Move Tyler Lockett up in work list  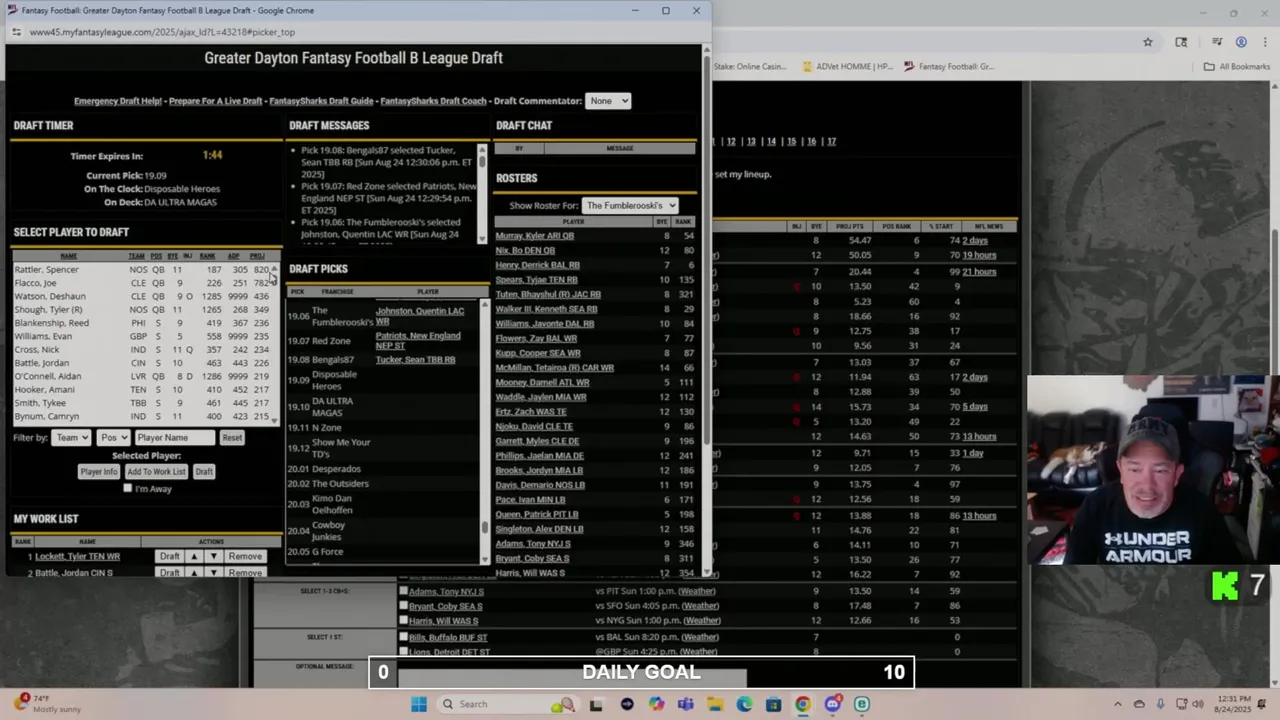[194, 556]
